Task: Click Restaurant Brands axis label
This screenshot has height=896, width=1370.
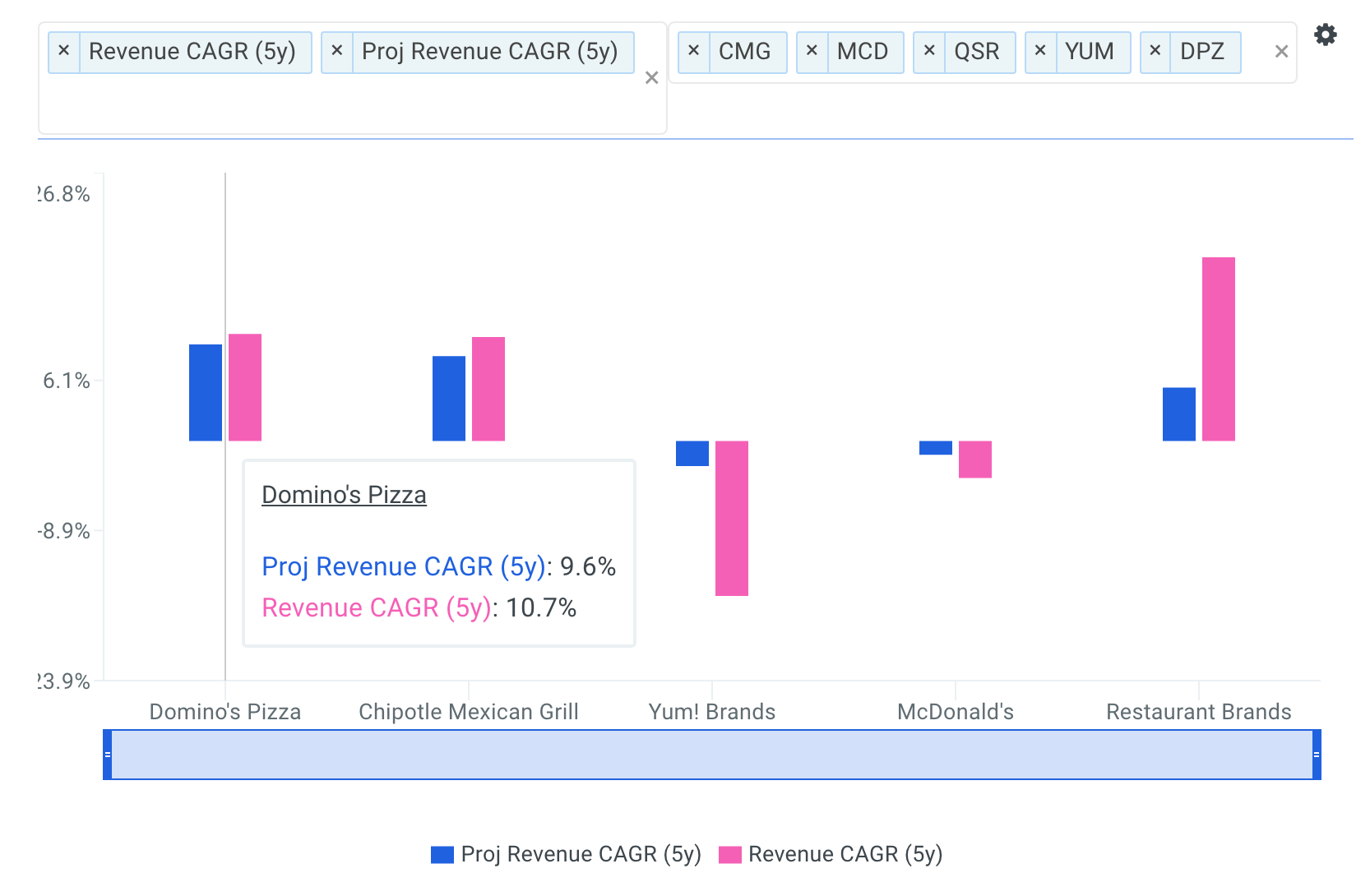Action: tap(1199, 712)
